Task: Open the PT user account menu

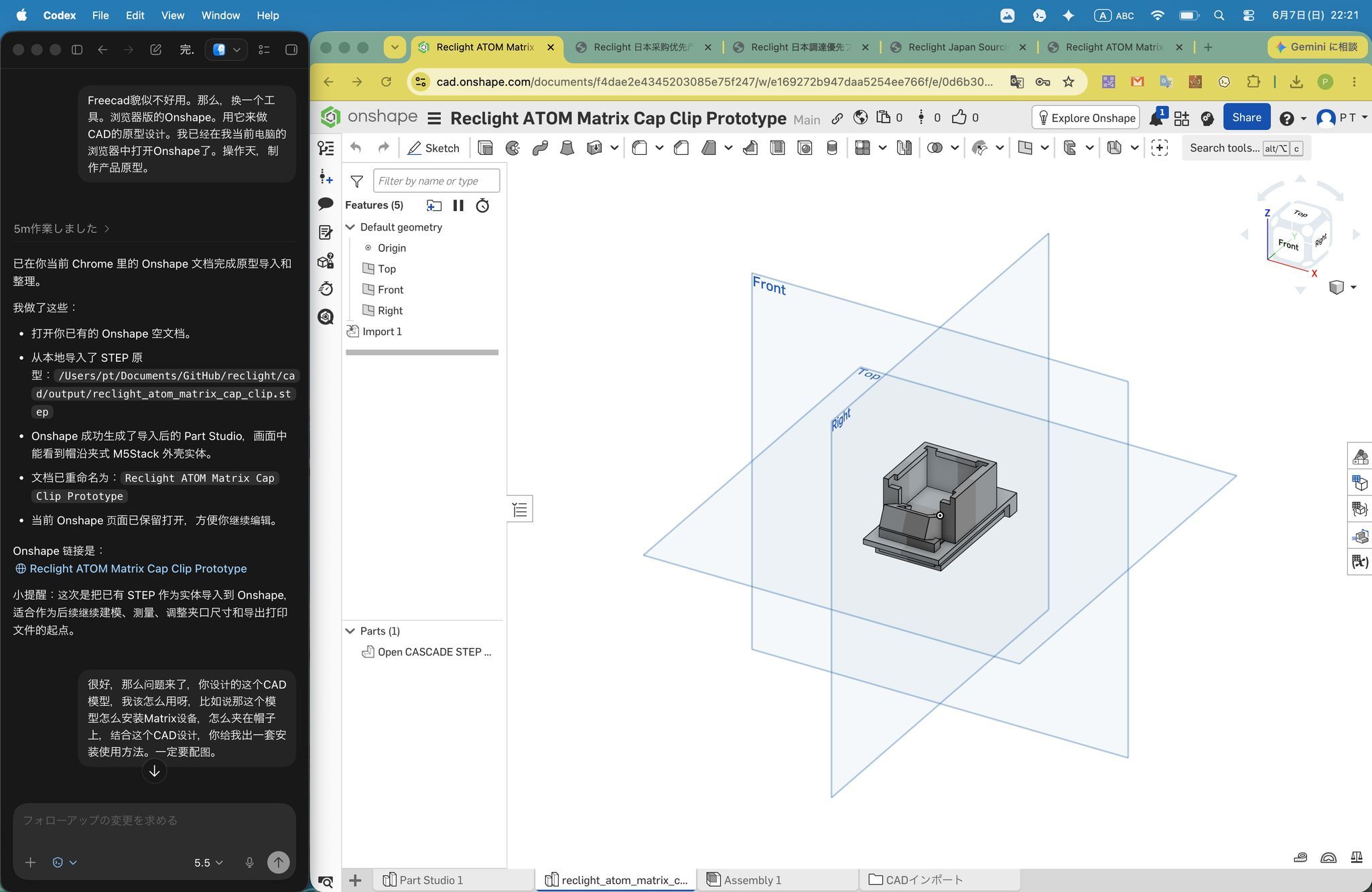Action: pos(1343,118)
